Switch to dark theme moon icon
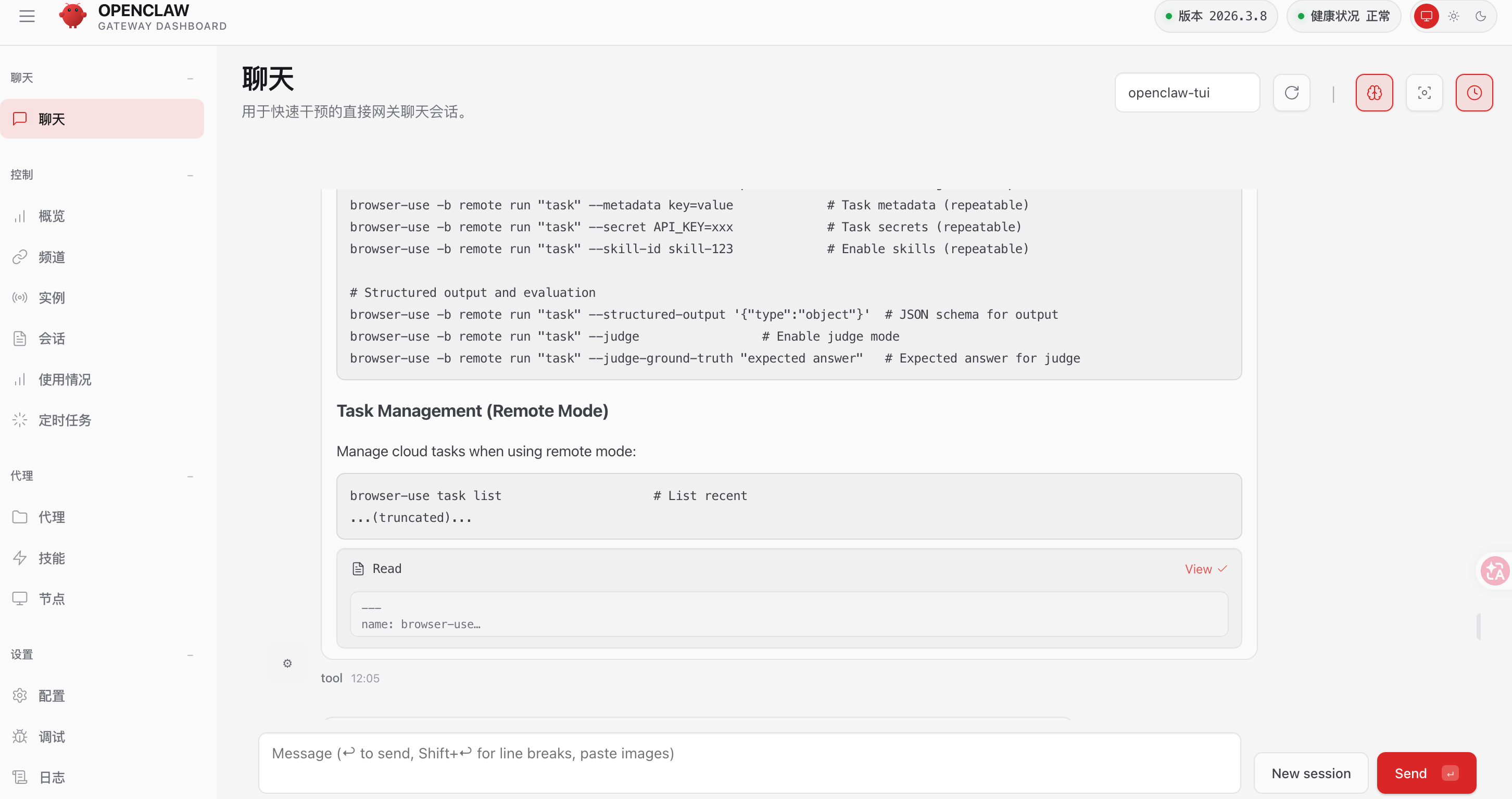 [1480, 16]
